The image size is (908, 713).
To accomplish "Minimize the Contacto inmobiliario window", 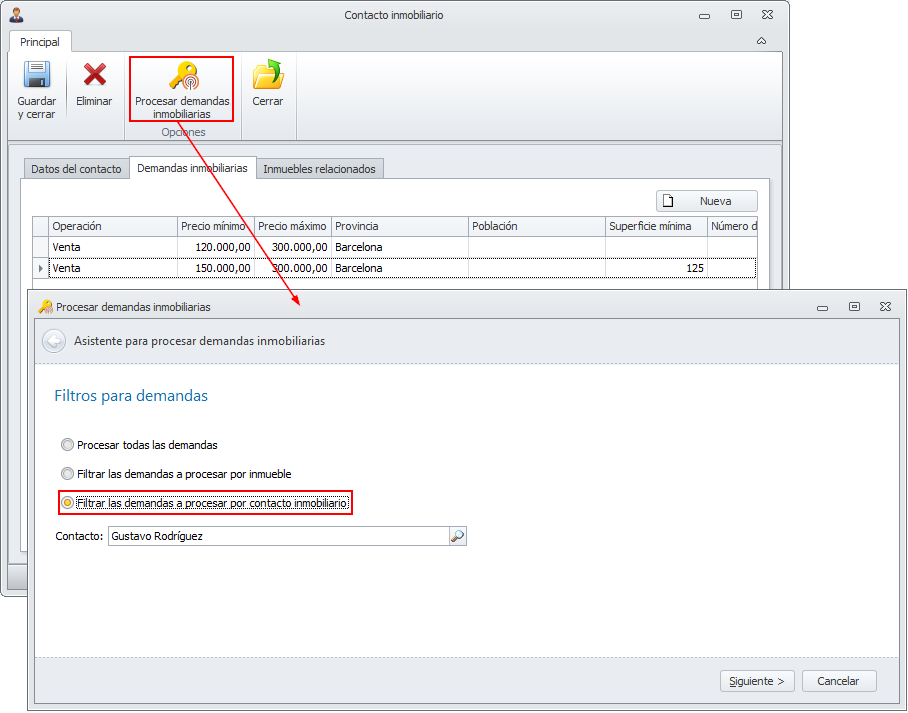I will (705, 16).
